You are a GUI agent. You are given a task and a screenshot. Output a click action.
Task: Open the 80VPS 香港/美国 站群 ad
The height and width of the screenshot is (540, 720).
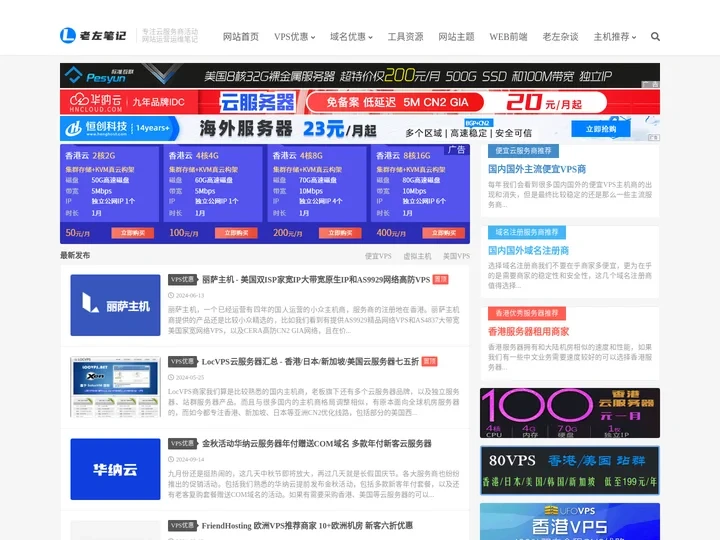570,470
